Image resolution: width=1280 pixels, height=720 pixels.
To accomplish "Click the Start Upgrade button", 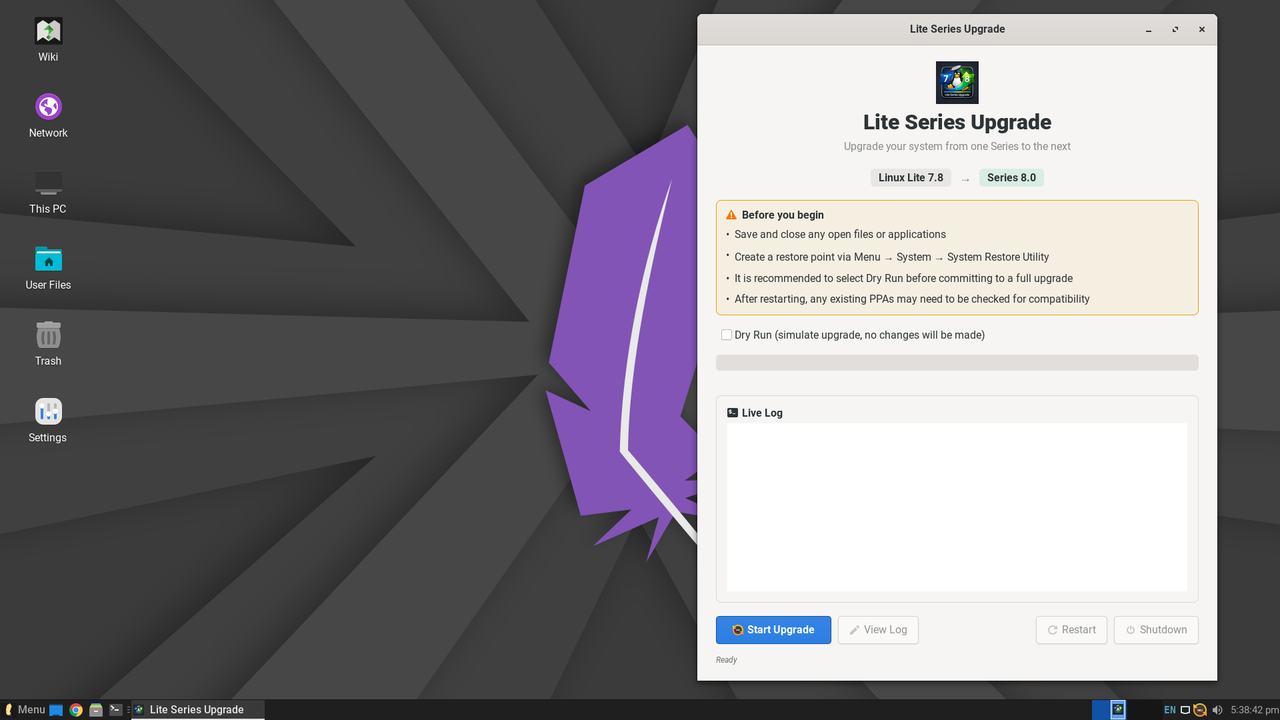I will (x=773, y=630).
